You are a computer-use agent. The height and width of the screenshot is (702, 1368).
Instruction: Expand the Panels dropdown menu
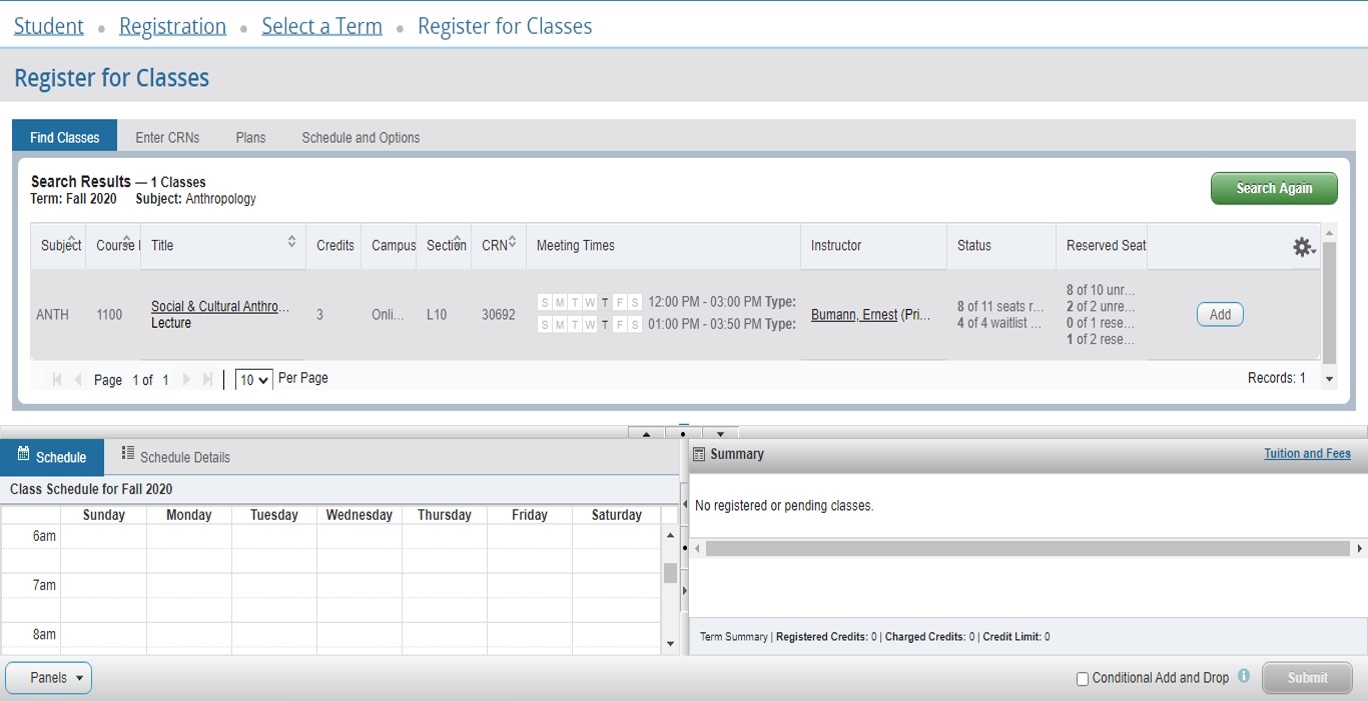point(48,678)
